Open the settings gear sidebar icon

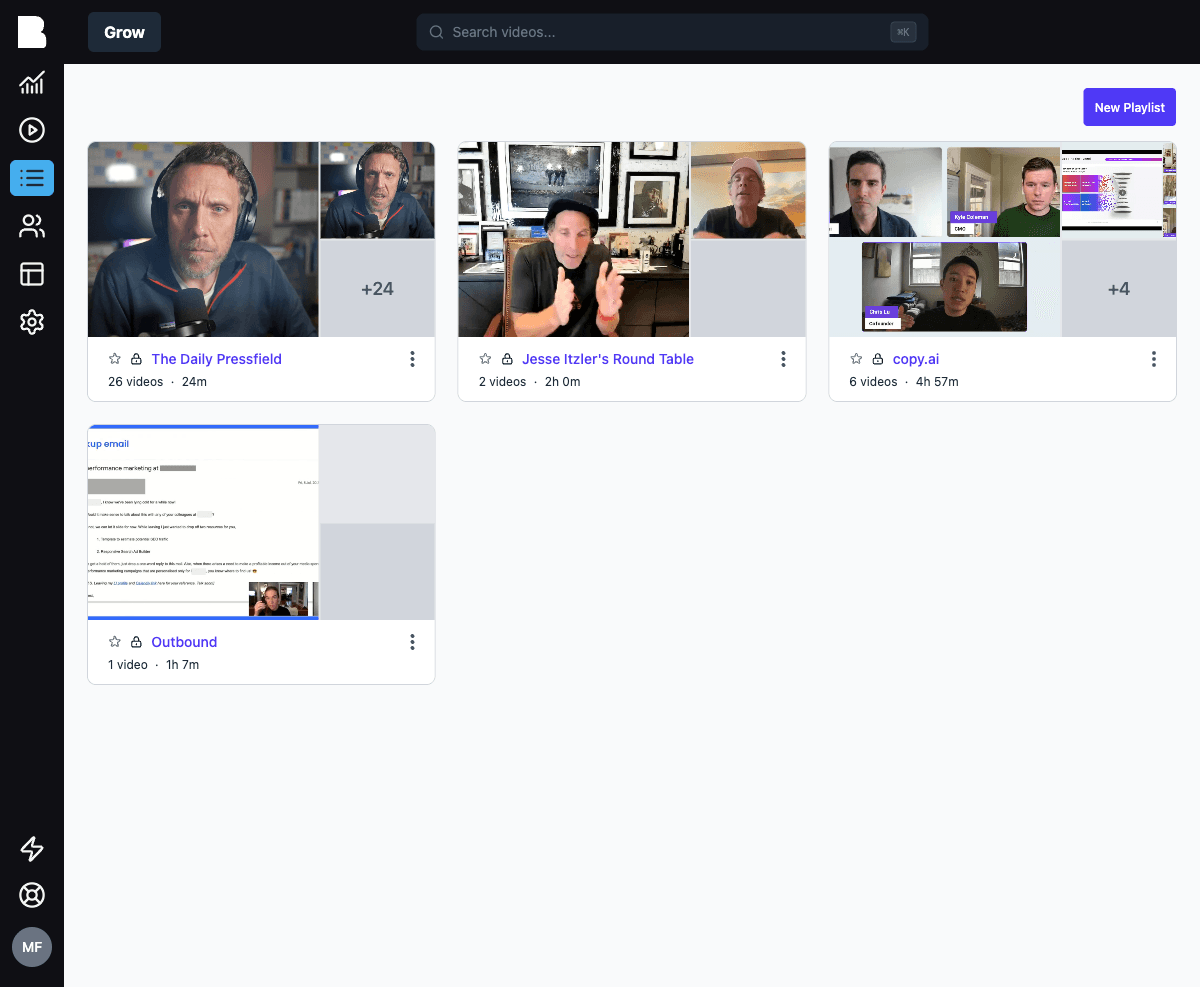point(32,322)
